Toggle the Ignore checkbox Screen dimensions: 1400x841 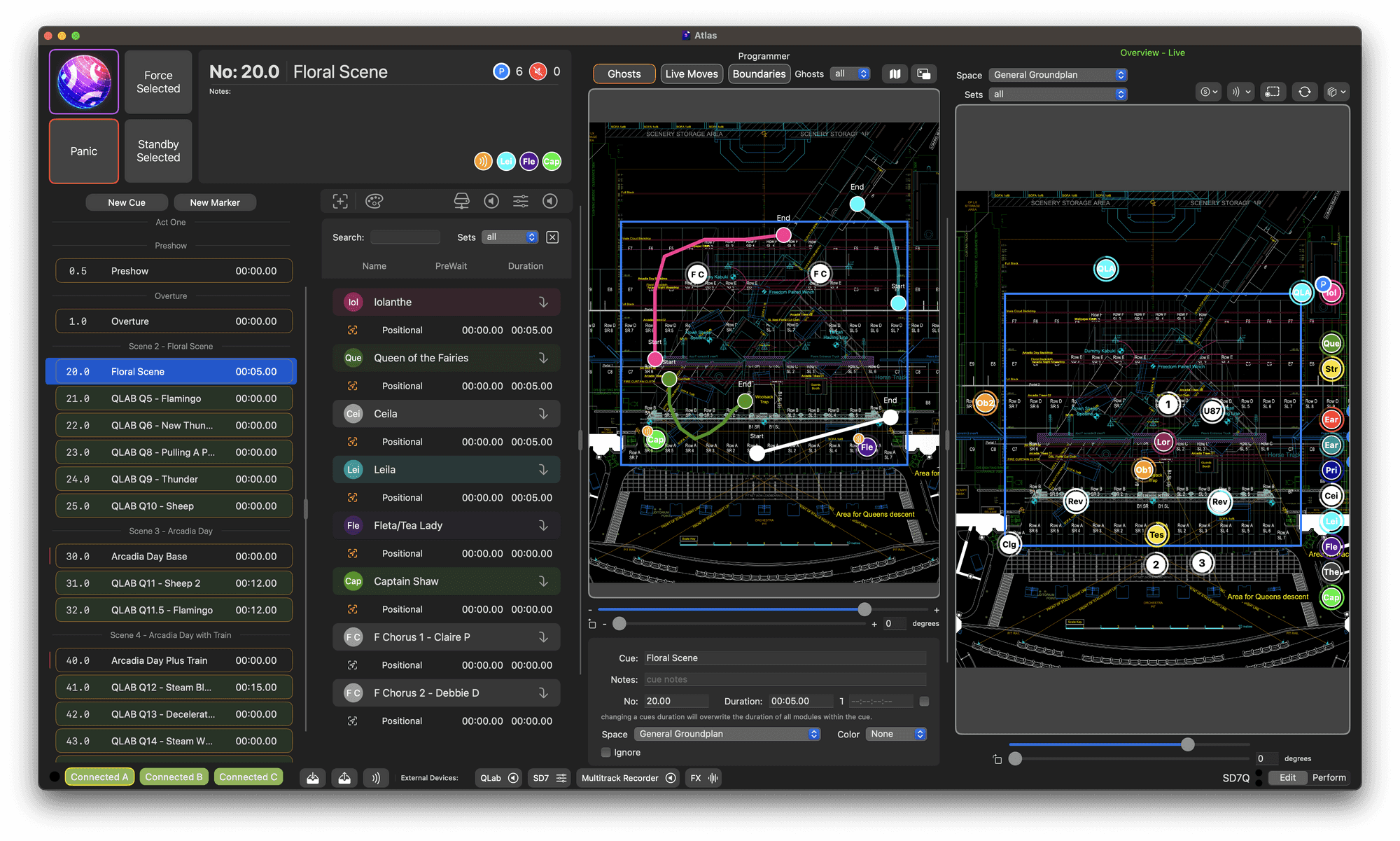coord(606,753)
